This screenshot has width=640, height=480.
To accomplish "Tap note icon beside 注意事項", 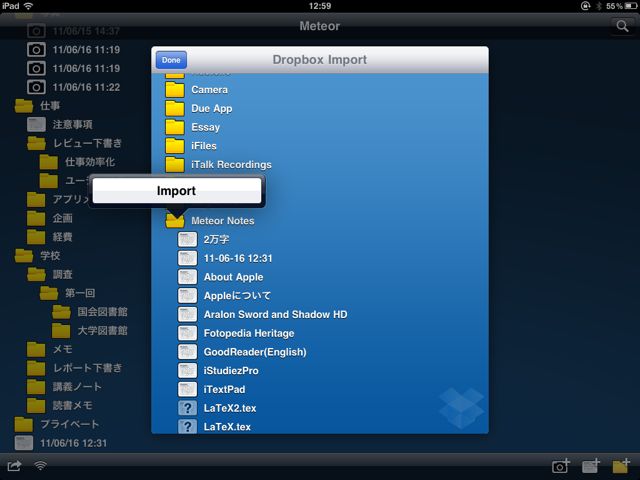I will coord(36,124).
